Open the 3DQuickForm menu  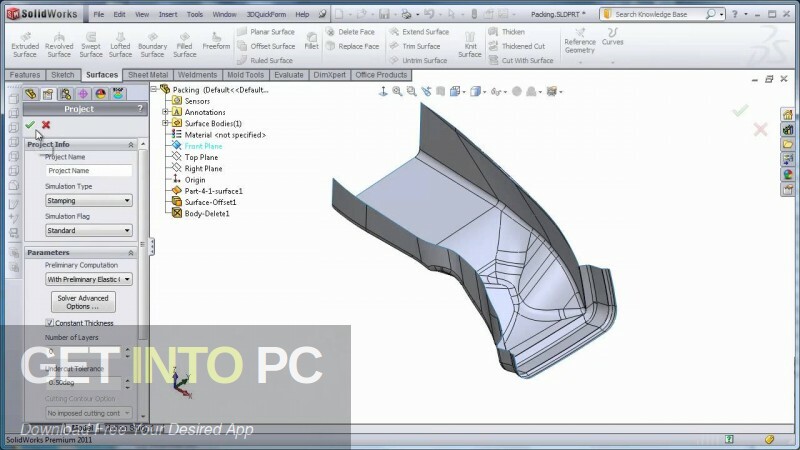[266, 14]
